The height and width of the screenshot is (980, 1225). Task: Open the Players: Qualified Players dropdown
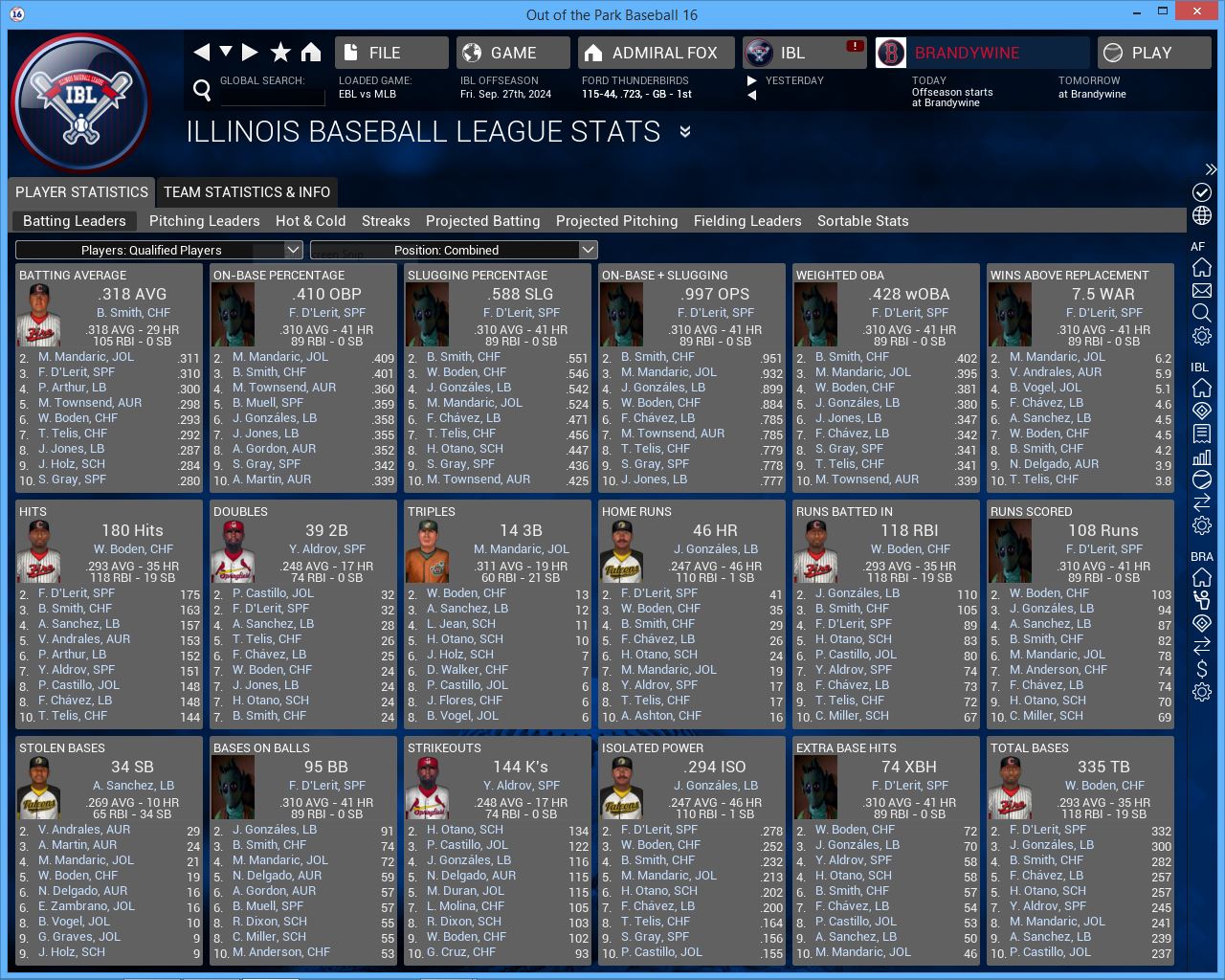coord(160,250)
